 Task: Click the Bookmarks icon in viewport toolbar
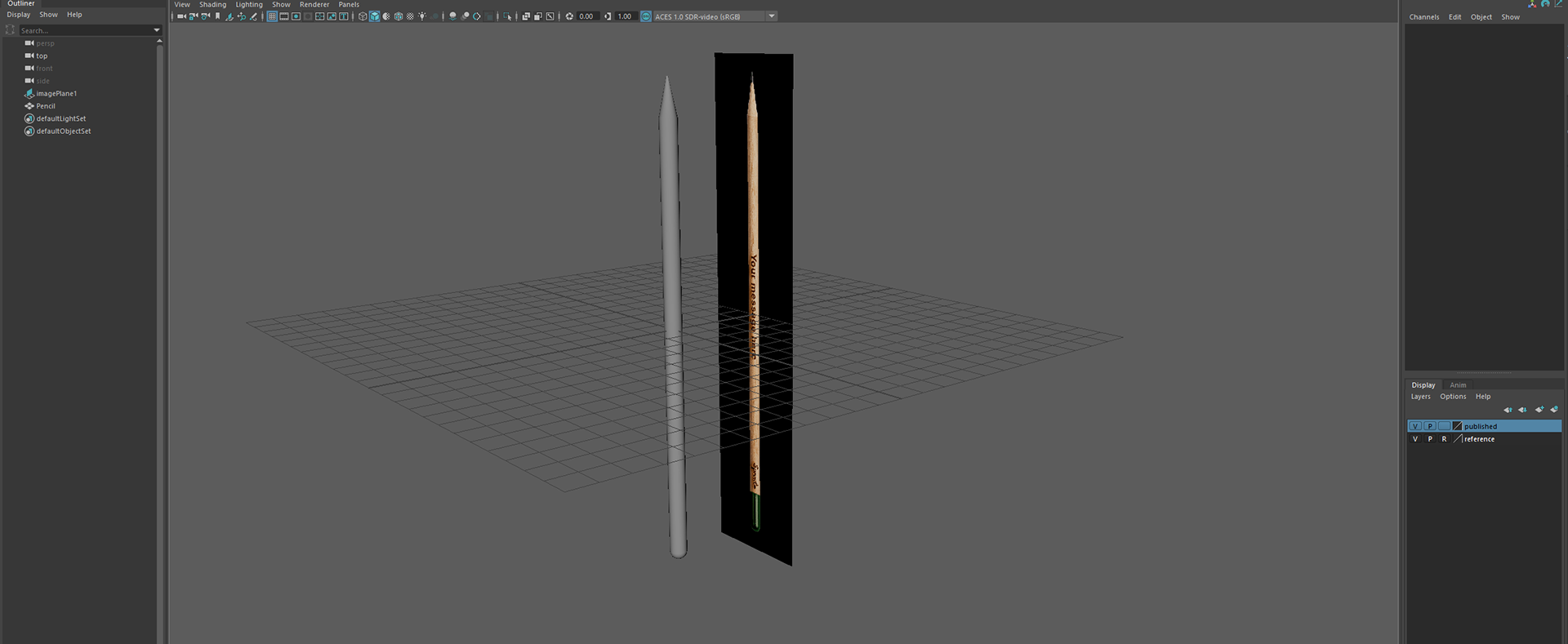pos(217,16)
